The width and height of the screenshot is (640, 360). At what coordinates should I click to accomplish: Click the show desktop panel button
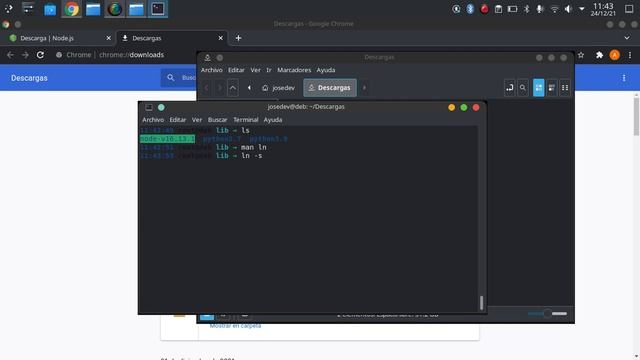pos(629,9)
